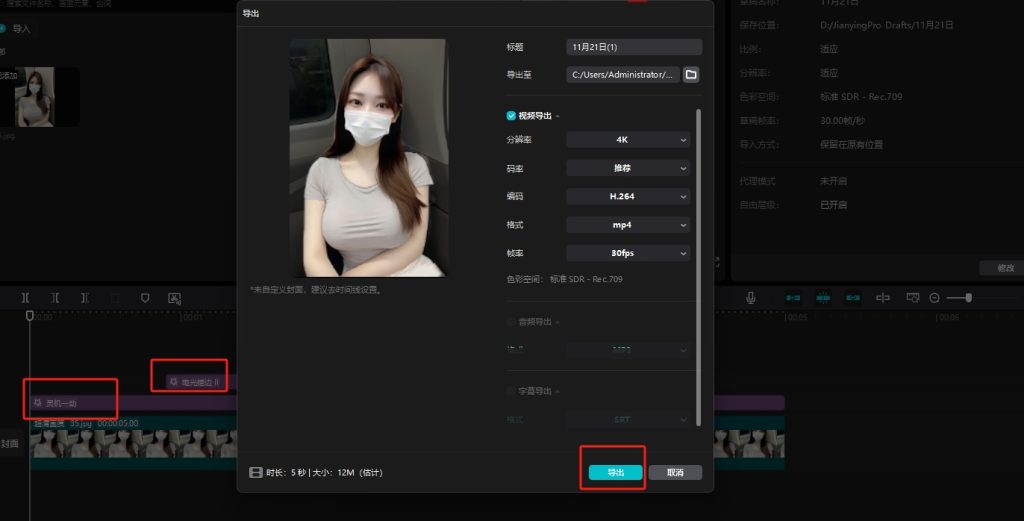This screenshot has width=1024, height=521.
Task: Click the playhead marker at timeline start
Action: tap(29, 316)
